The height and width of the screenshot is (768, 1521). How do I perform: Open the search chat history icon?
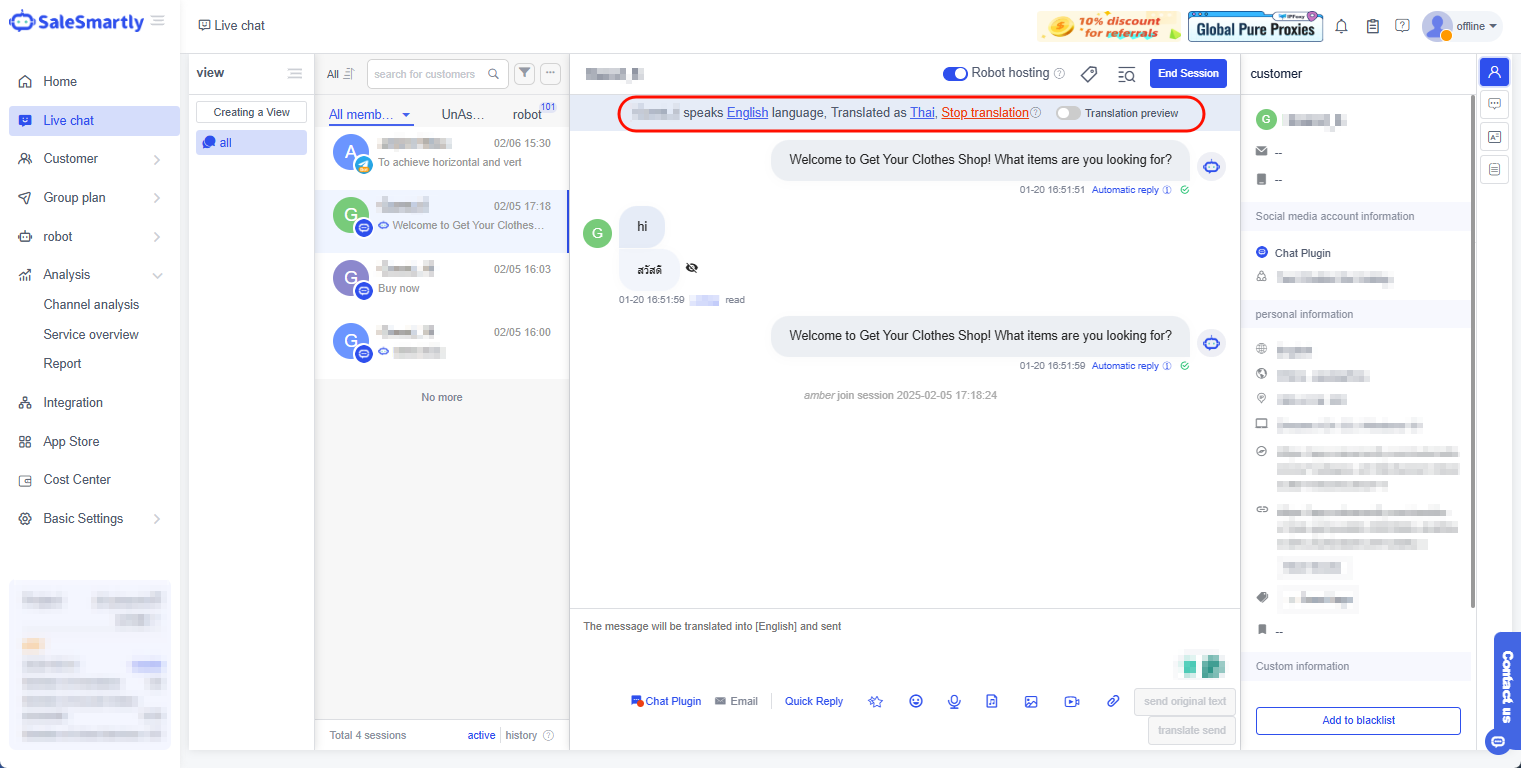(1126, 74)
